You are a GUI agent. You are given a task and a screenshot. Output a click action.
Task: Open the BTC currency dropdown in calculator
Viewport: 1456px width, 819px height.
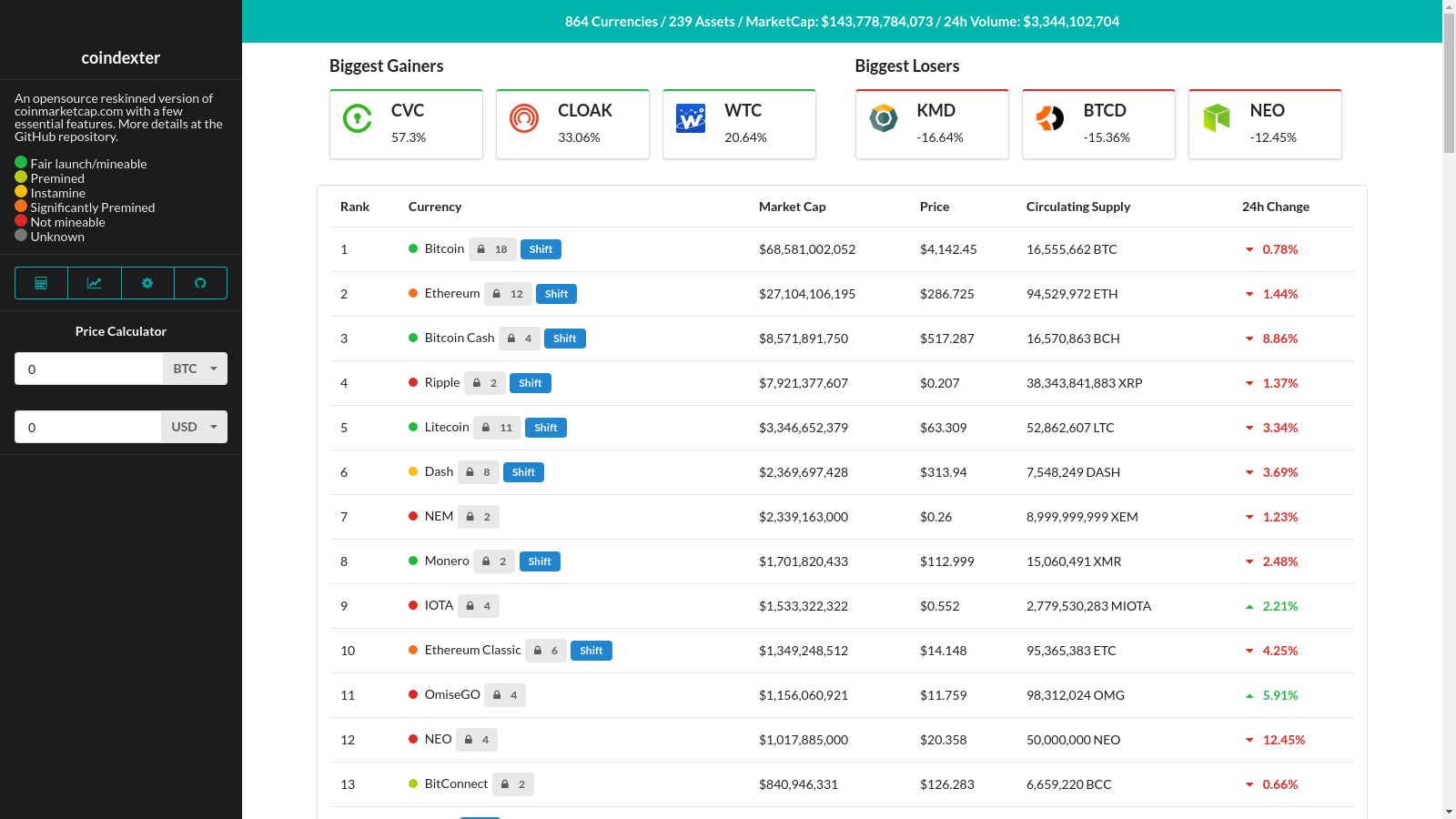click(x=196, y=369)
